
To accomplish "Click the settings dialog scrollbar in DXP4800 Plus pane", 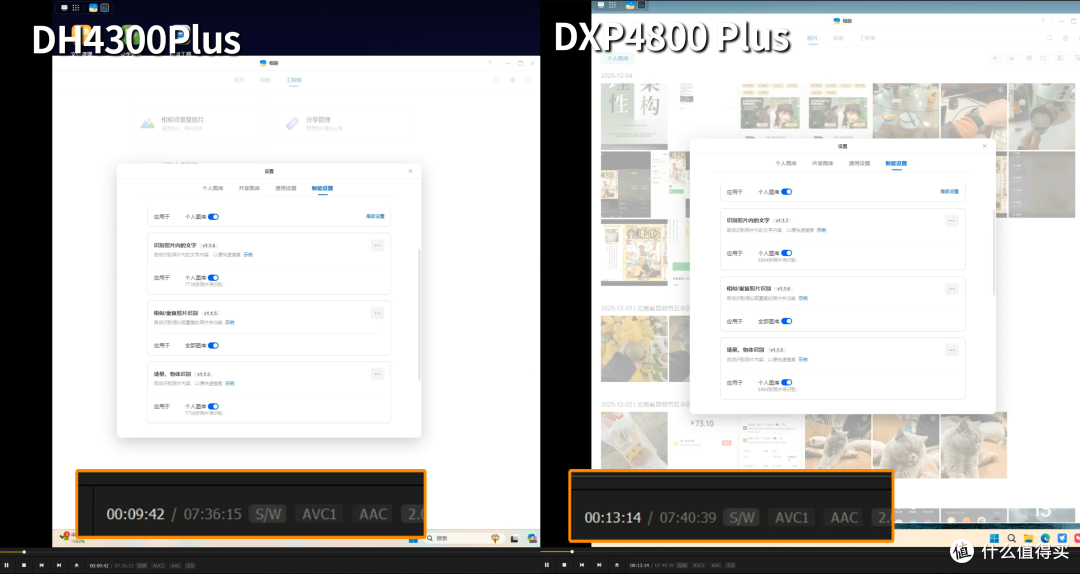I will 994,252.
